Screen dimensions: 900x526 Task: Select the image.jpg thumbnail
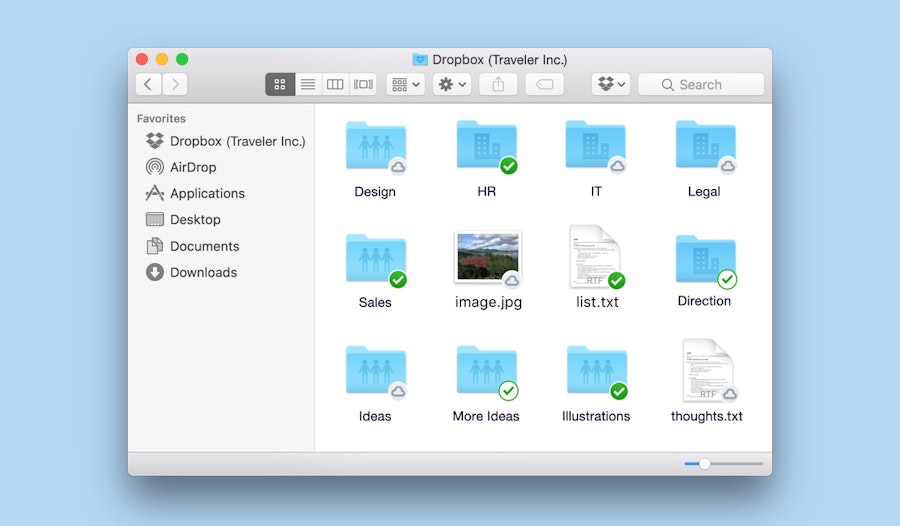click(488, 257)
